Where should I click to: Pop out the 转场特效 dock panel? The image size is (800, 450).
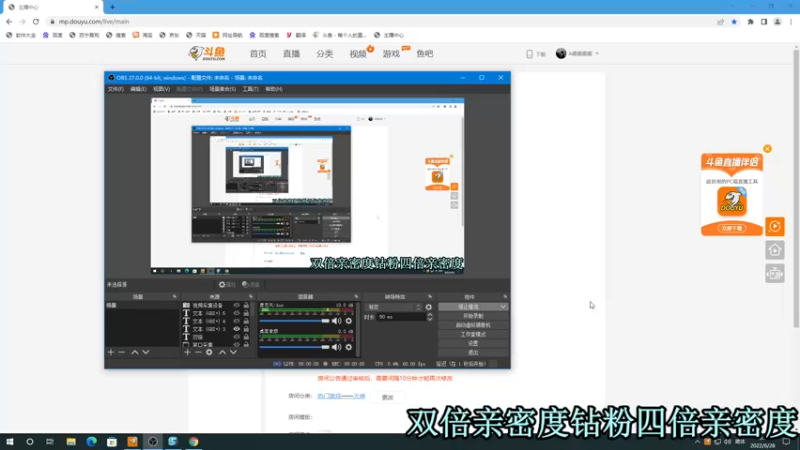[430, 296]
